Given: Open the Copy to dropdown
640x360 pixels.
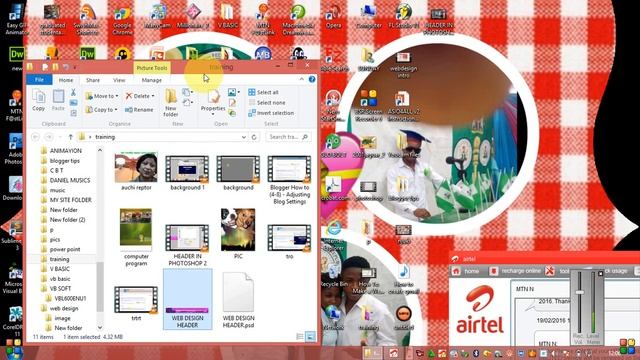Looking at the screenshot, I should point(101,110).
